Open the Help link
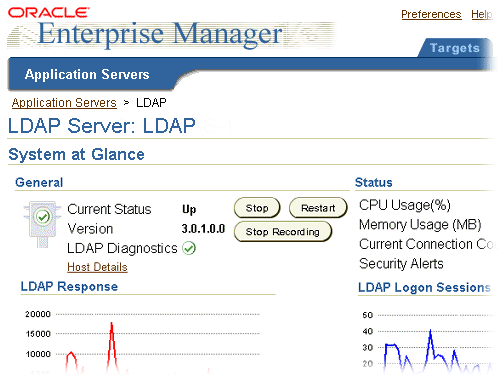 click(482, 14)
